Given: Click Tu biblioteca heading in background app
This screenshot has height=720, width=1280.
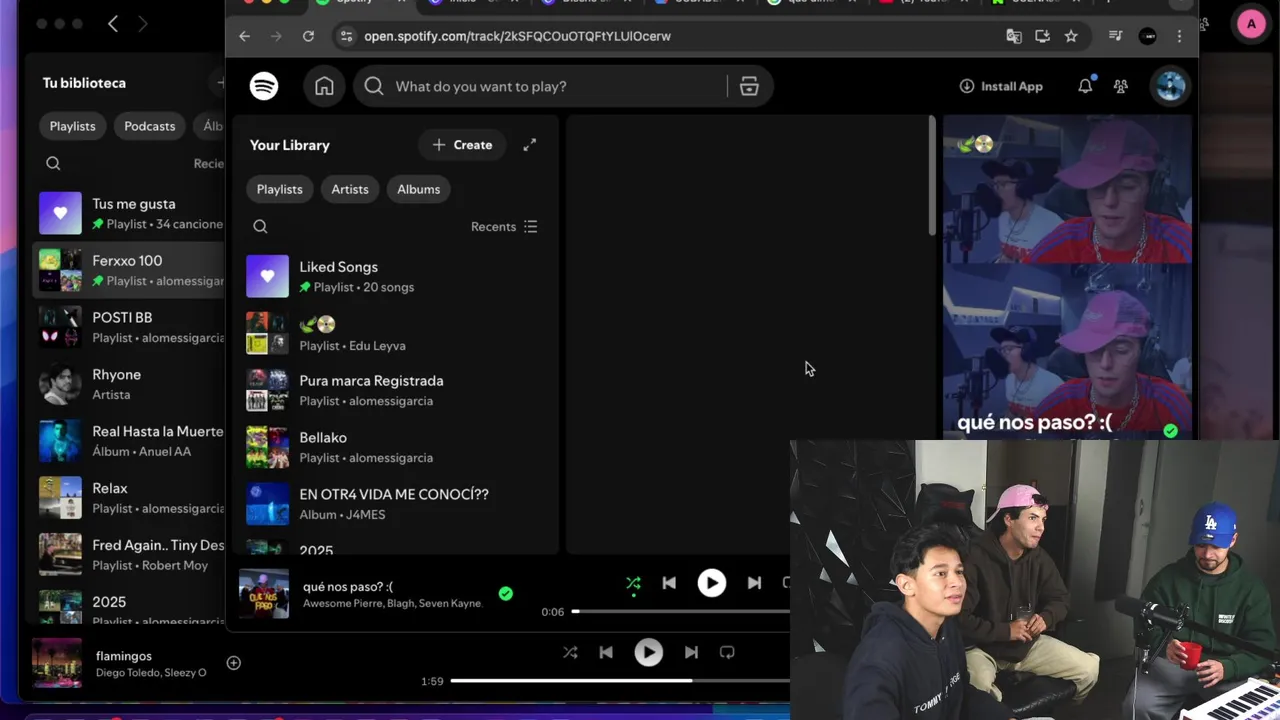Looking at the screenshot, I should point(84,83).
